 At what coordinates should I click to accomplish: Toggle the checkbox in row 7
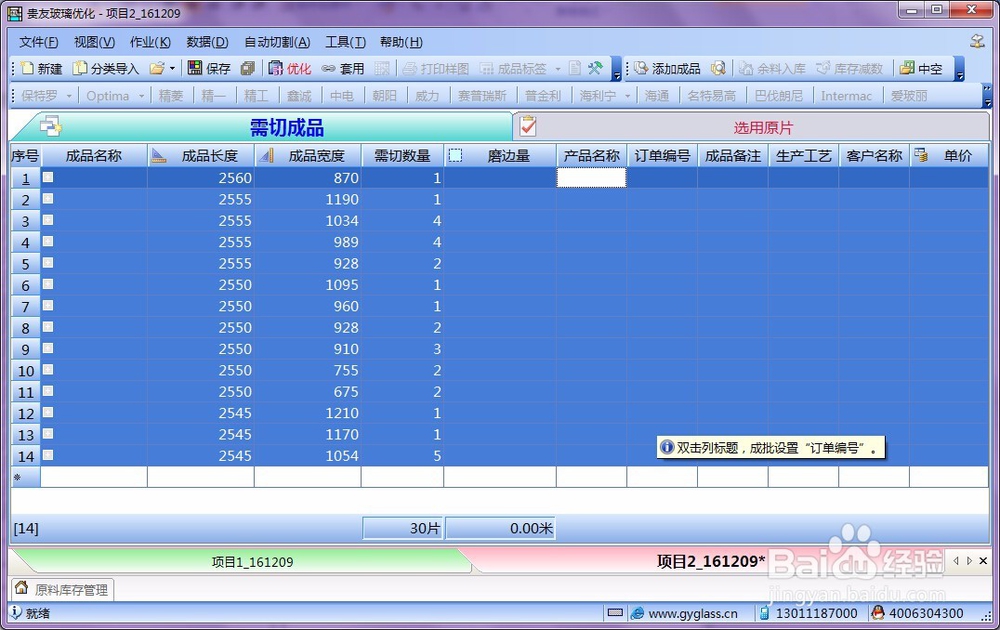(48, 305)
